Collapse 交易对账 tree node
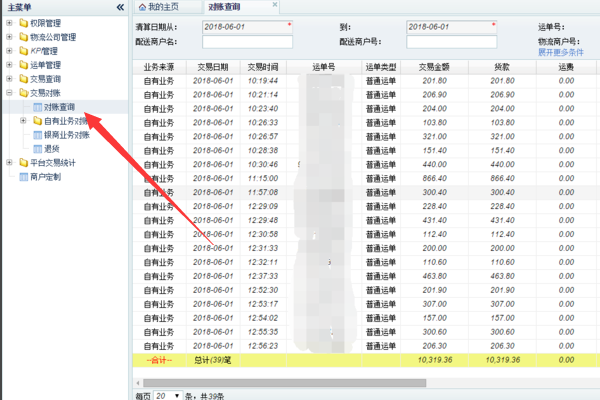 (x=10, y=93)
